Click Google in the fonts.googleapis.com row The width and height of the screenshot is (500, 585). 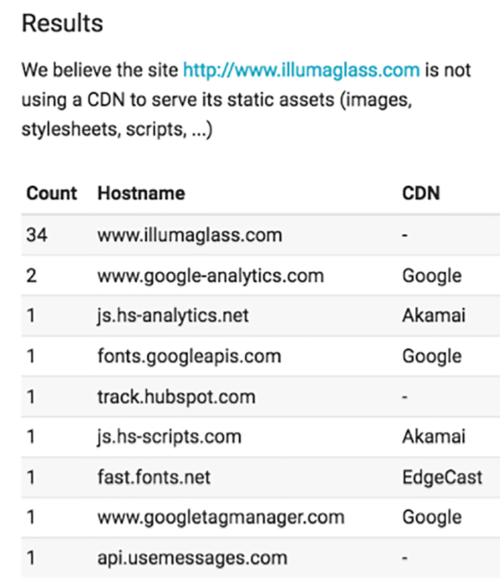coord(432,356)
